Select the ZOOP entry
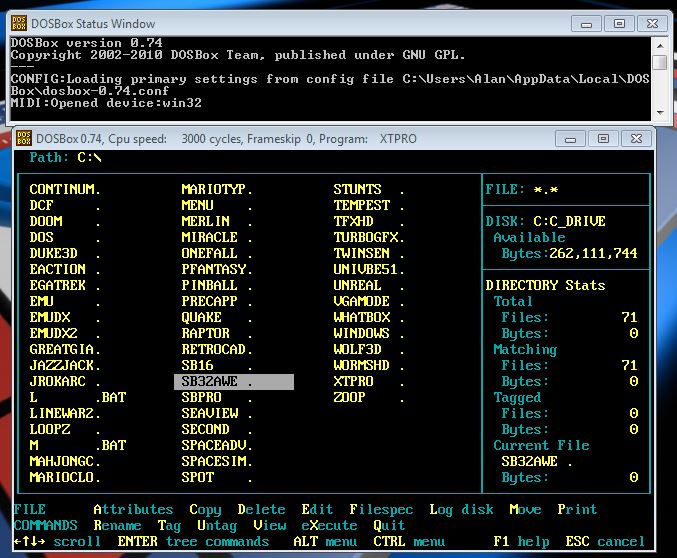This screenshot has width=677, height=558. 369,397
